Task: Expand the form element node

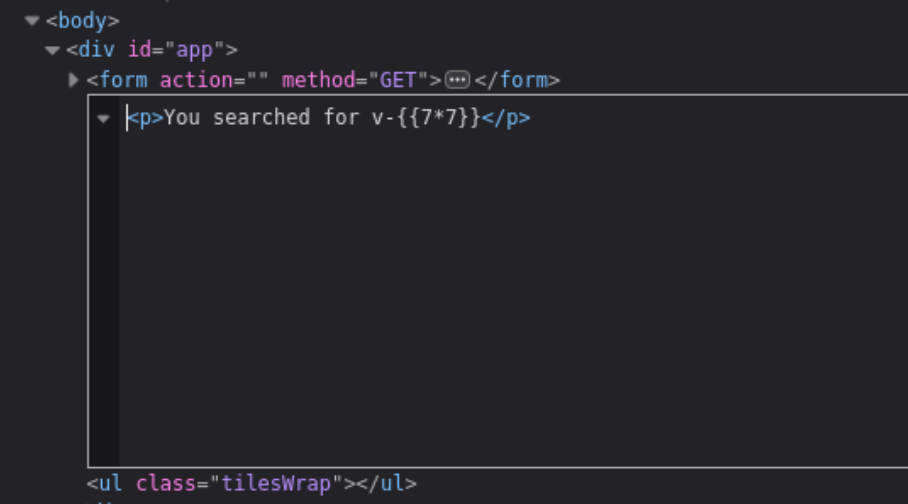Action: (x=73, y=80)
